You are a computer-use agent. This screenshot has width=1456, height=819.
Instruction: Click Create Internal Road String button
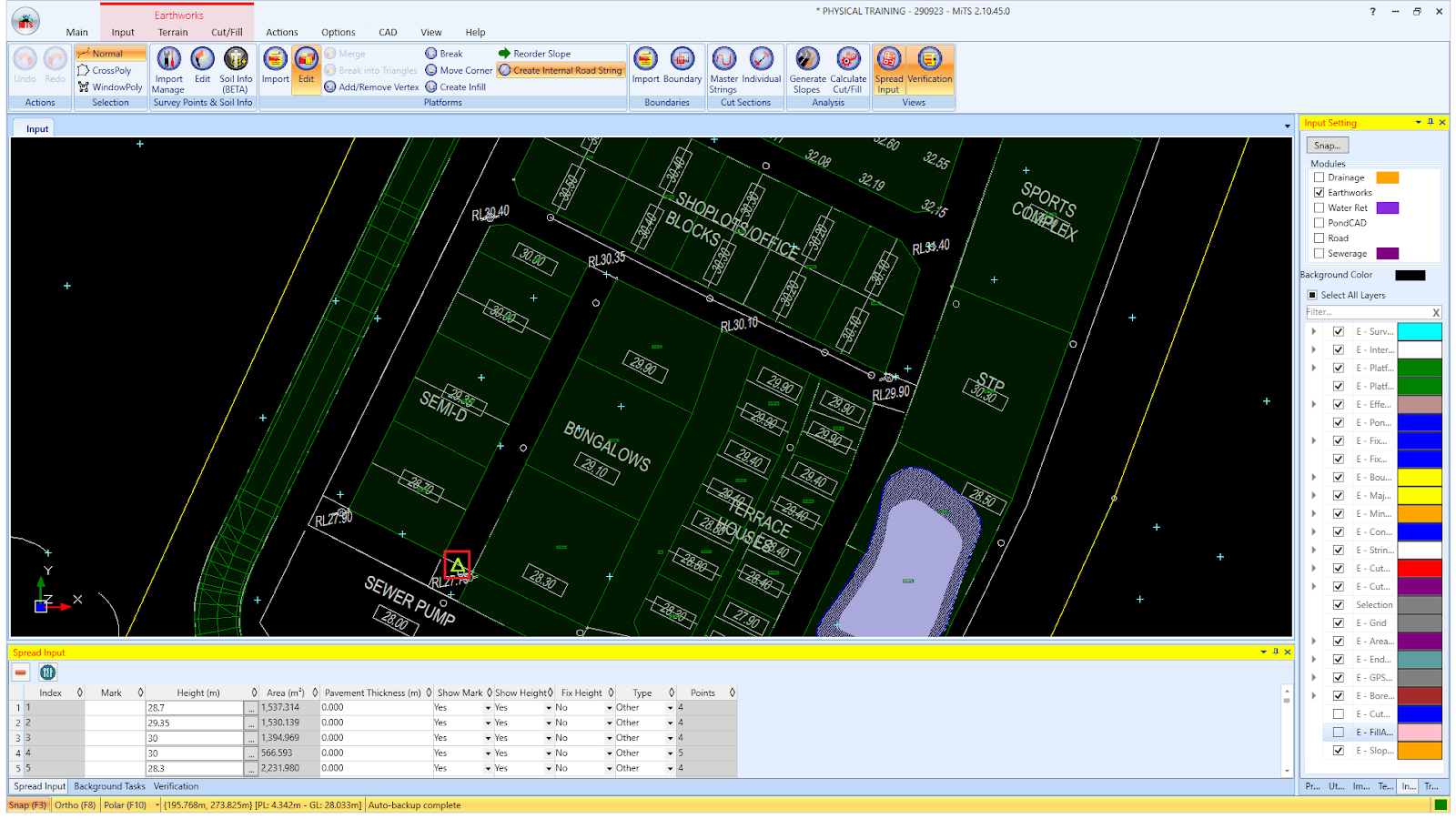pos(561,70)
